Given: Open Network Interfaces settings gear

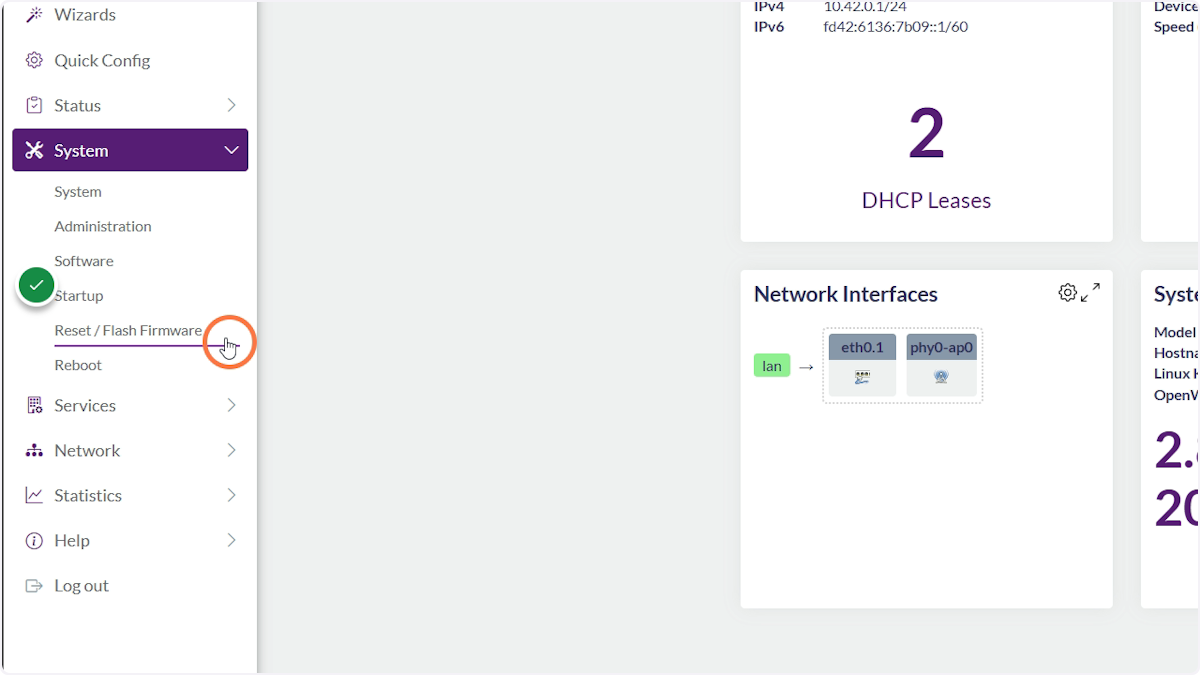Looking at the screenshot, I should (x=1067, y=292).
